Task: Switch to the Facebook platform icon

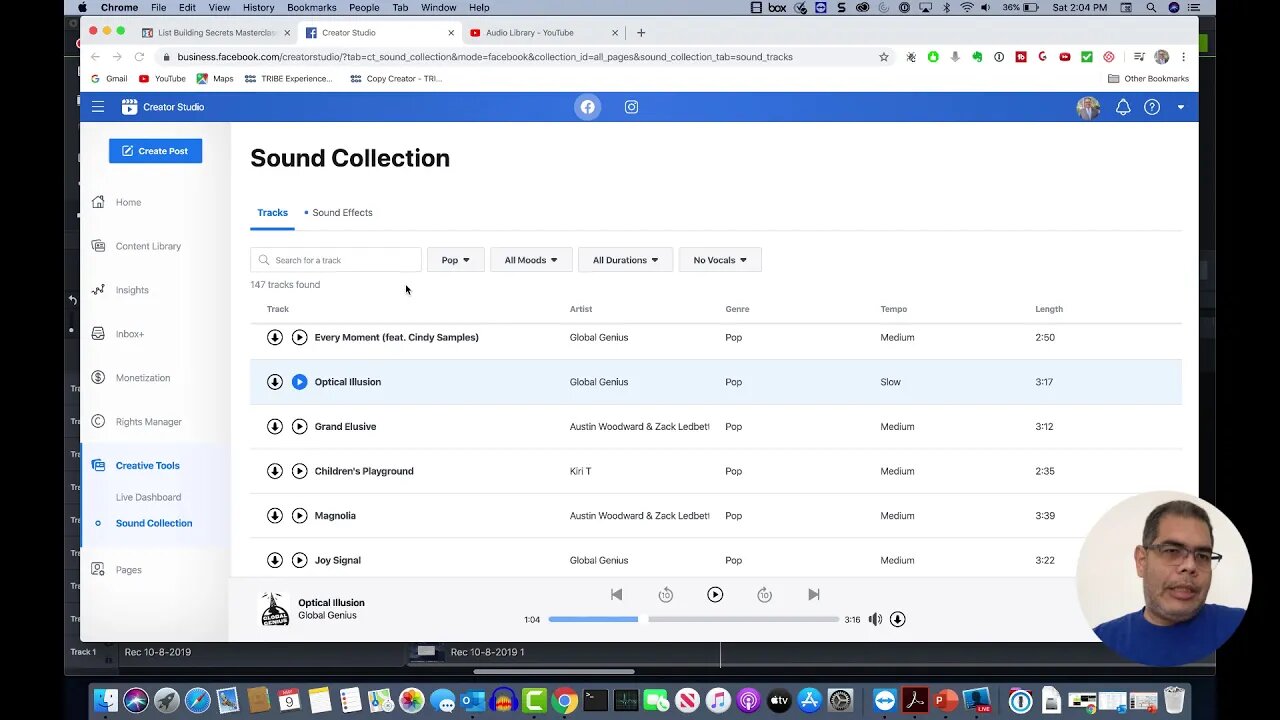Action: click(588, 107)
